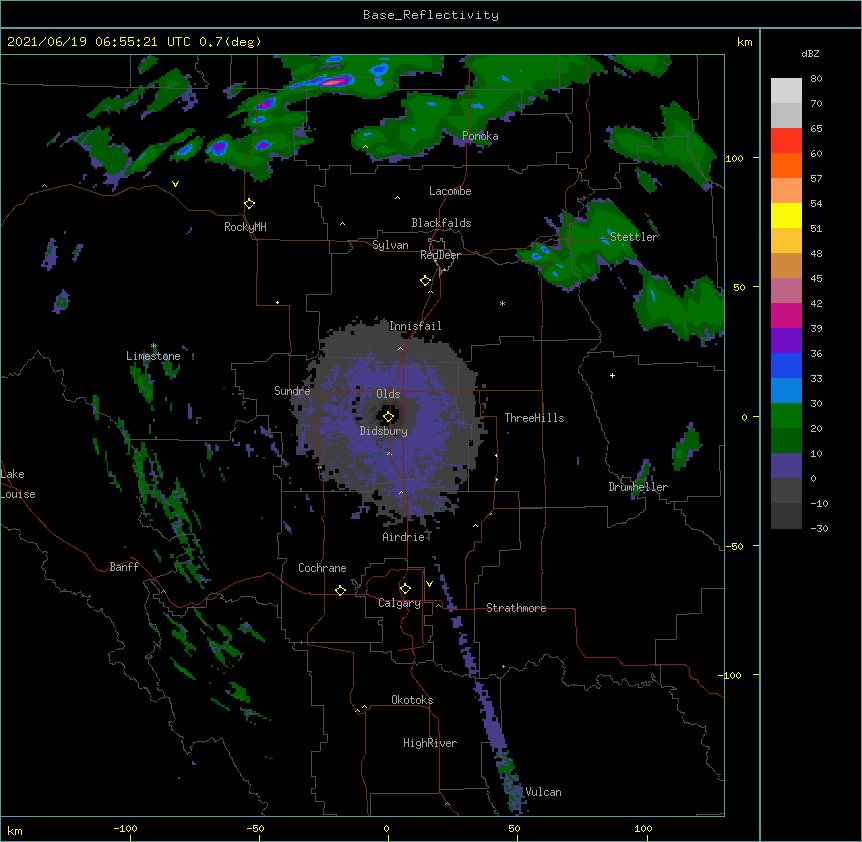Click the Olds label
The image size is (862, 842).
pyautogui.click(x=388, y=394)
